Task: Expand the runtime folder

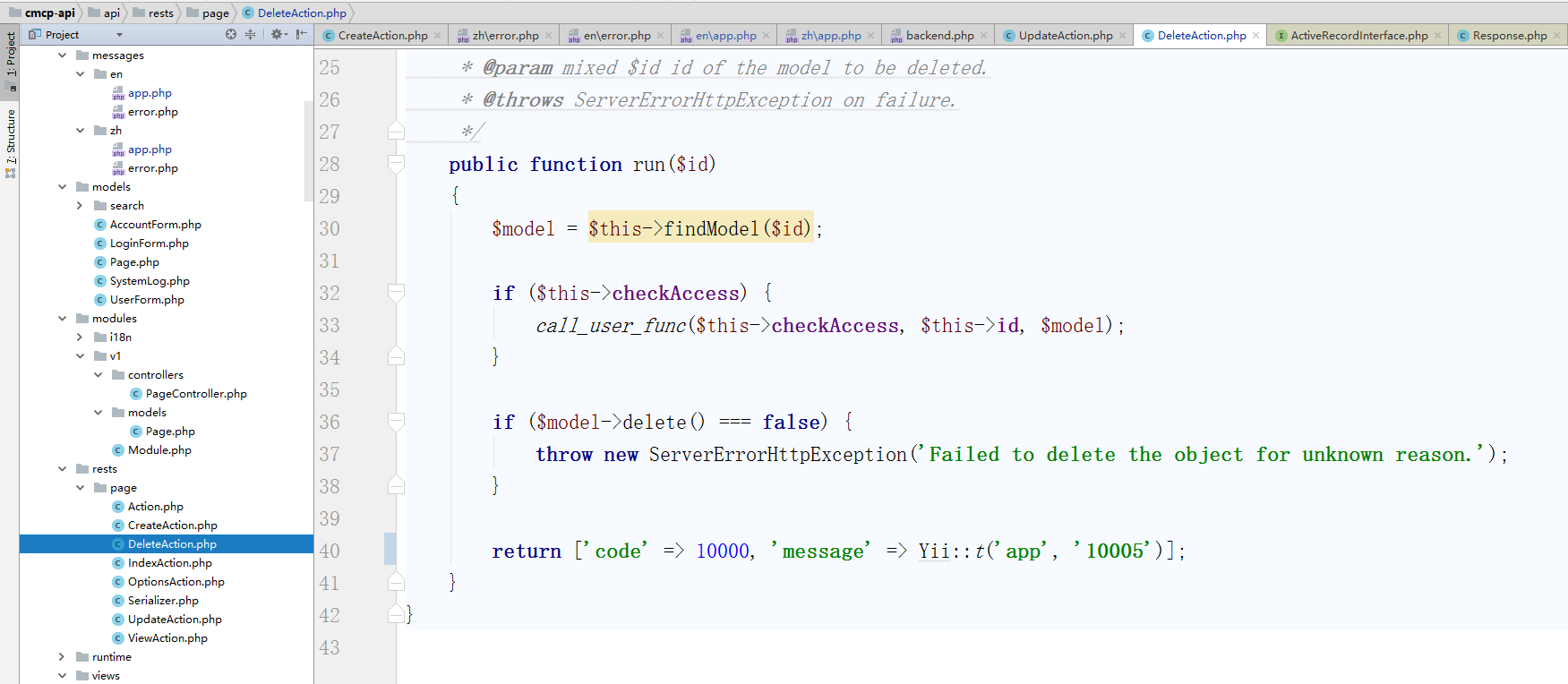Action: [62, 657]
